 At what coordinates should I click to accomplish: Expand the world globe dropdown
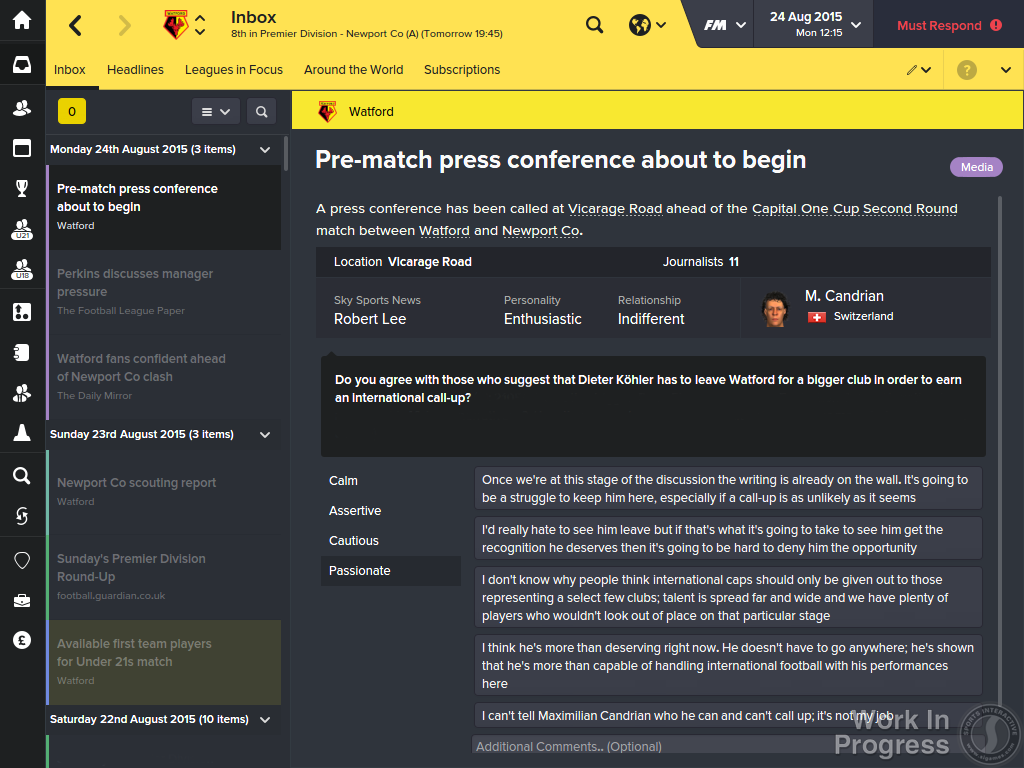pyautogui.click(x=648, y=25)
